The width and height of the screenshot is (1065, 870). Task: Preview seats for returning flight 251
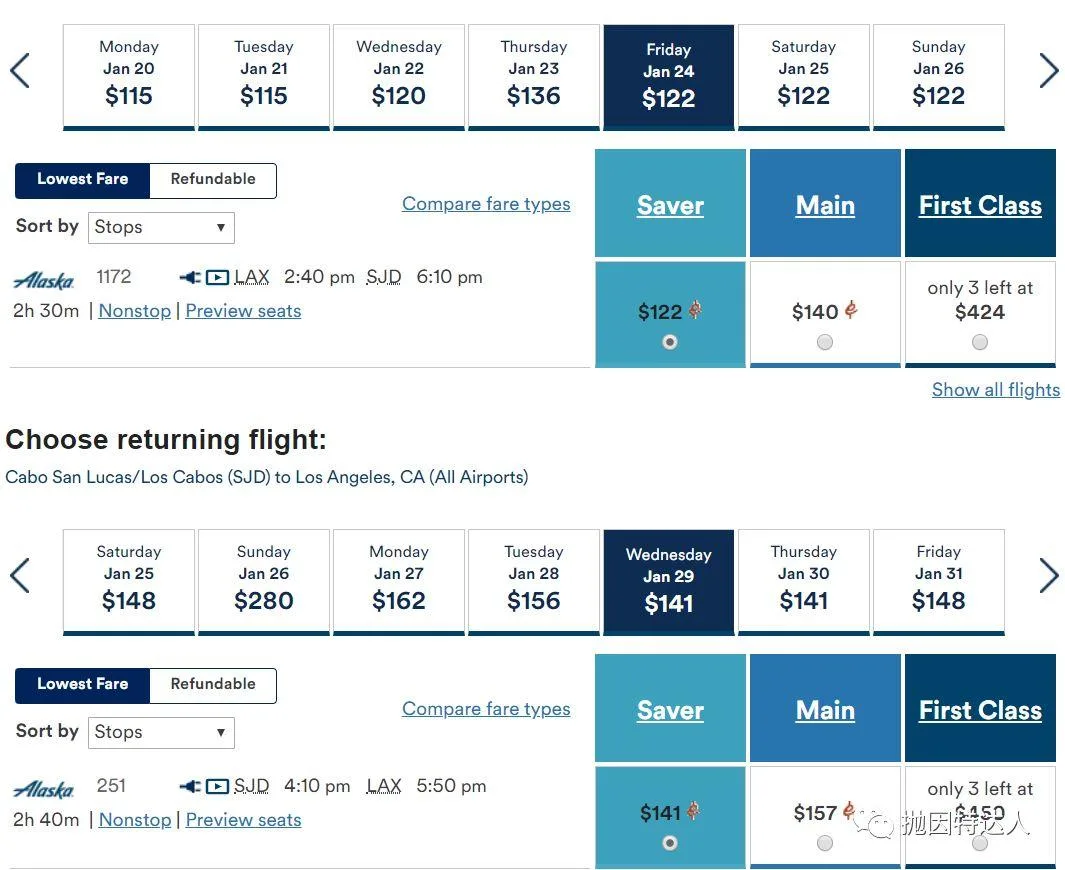(243, 820)
